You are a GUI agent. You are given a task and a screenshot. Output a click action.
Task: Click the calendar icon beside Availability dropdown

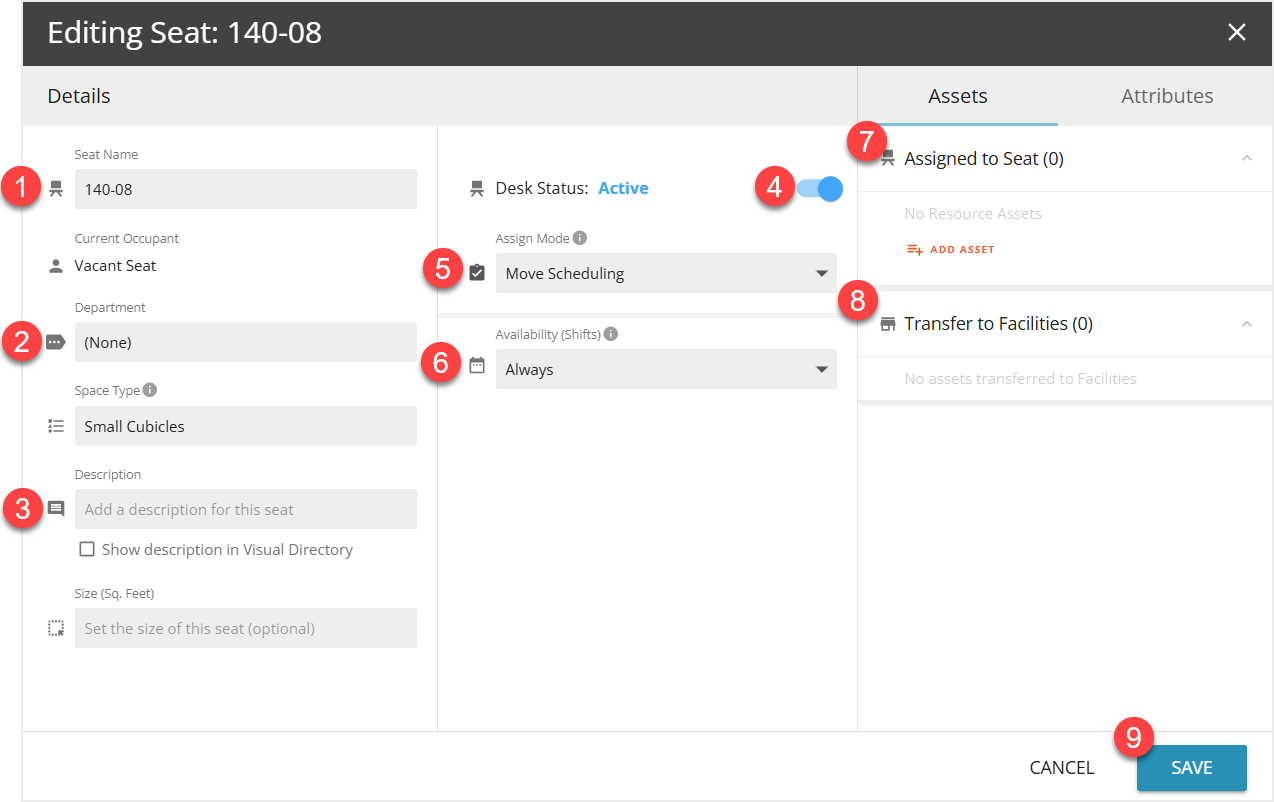pyautogui.click(x=477, y=366)
